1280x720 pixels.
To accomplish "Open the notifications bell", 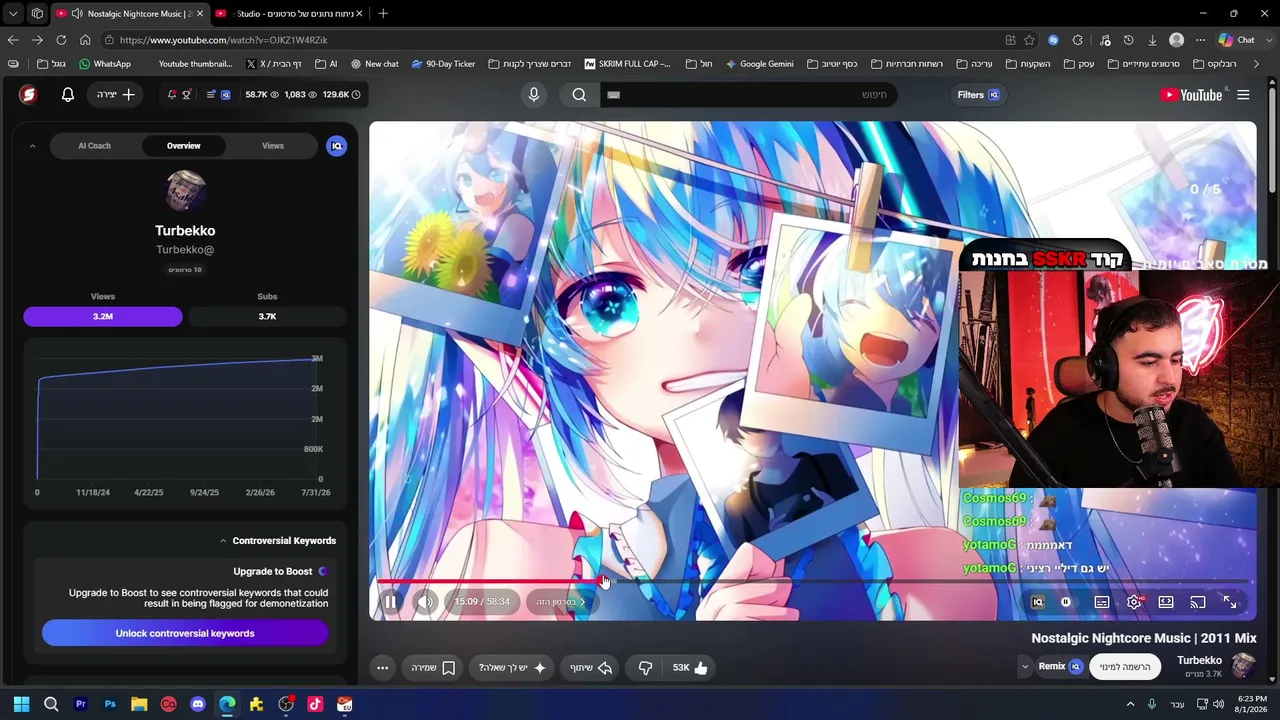I will 68,94.
